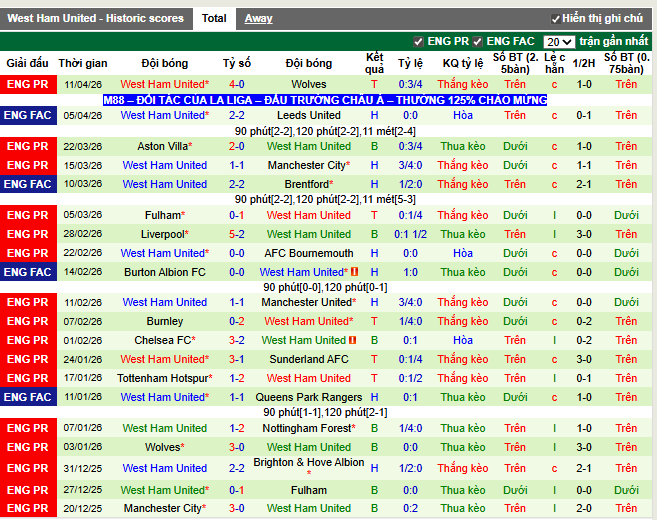
Task: Click the Tỷ số column header
Action: coord(237,63)
